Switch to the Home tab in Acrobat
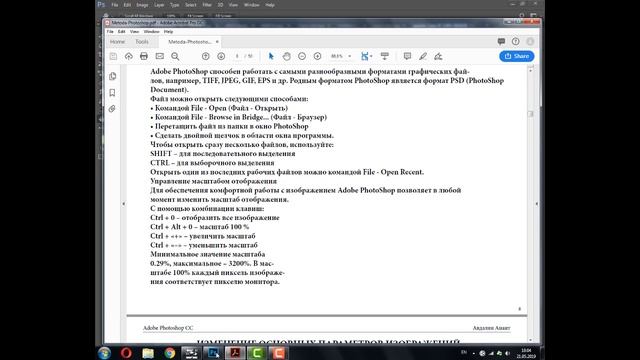 click(x=118, y=42)
